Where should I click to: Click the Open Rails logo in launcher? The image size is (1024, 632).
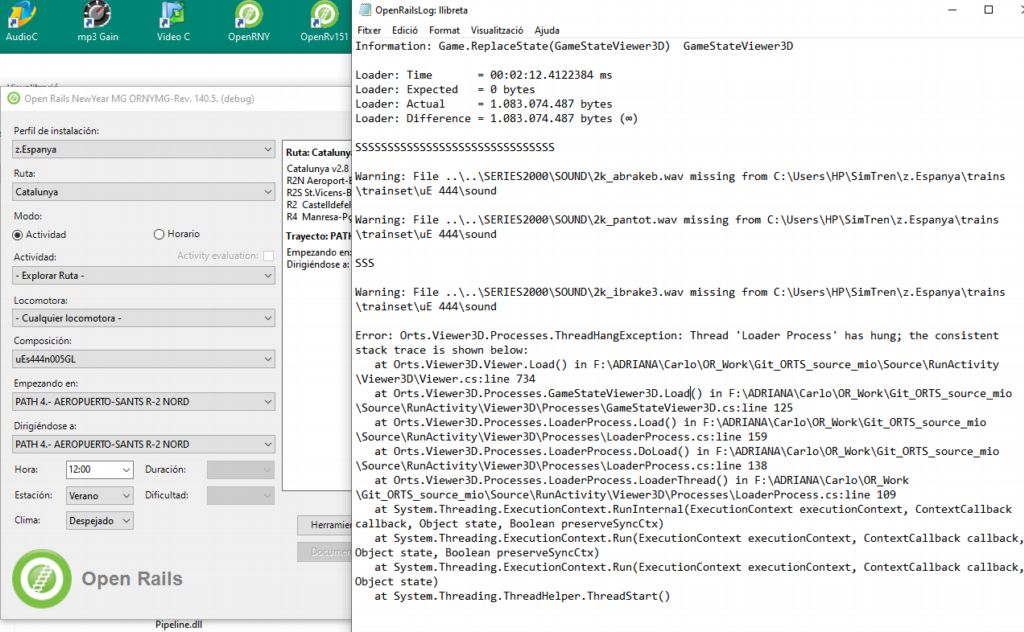pos(42,579)
